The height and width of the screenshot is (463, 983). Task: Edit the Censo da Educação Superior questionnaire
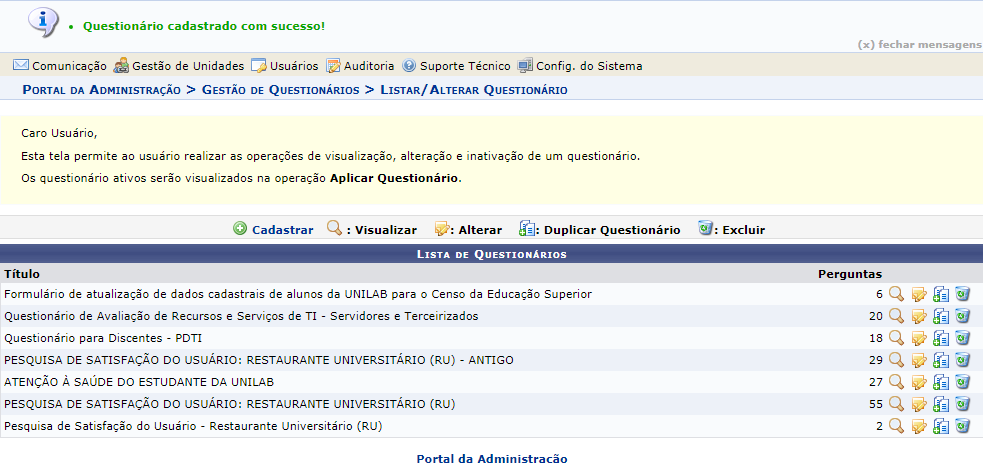tap(919, 294)
